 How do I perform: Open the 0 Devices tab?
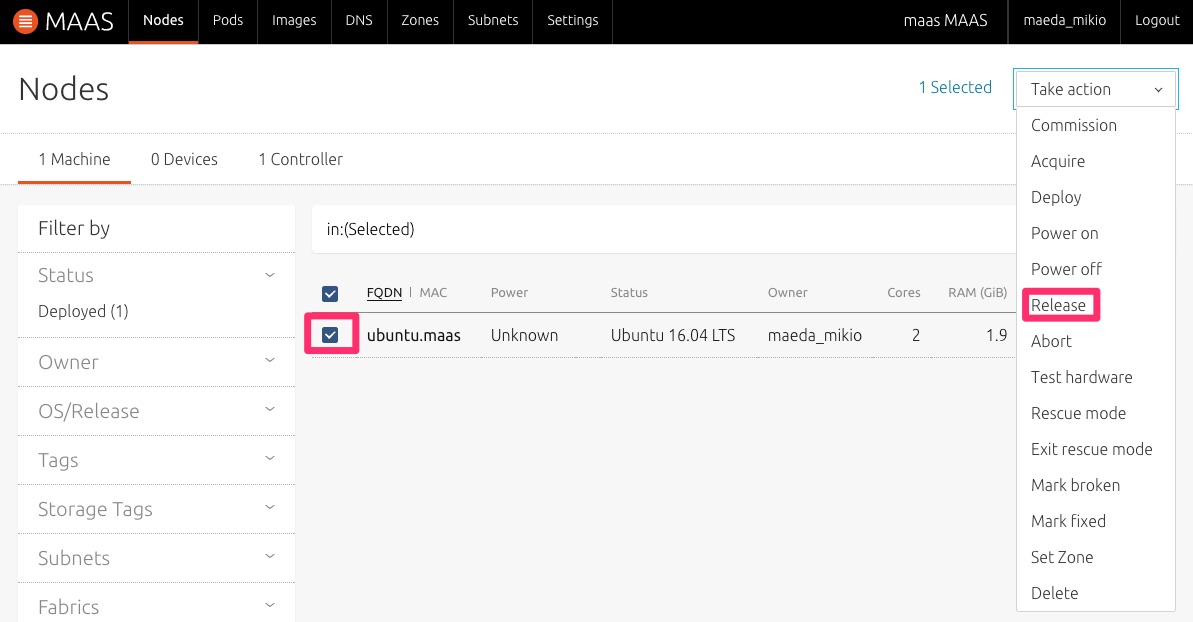point(184,159)
